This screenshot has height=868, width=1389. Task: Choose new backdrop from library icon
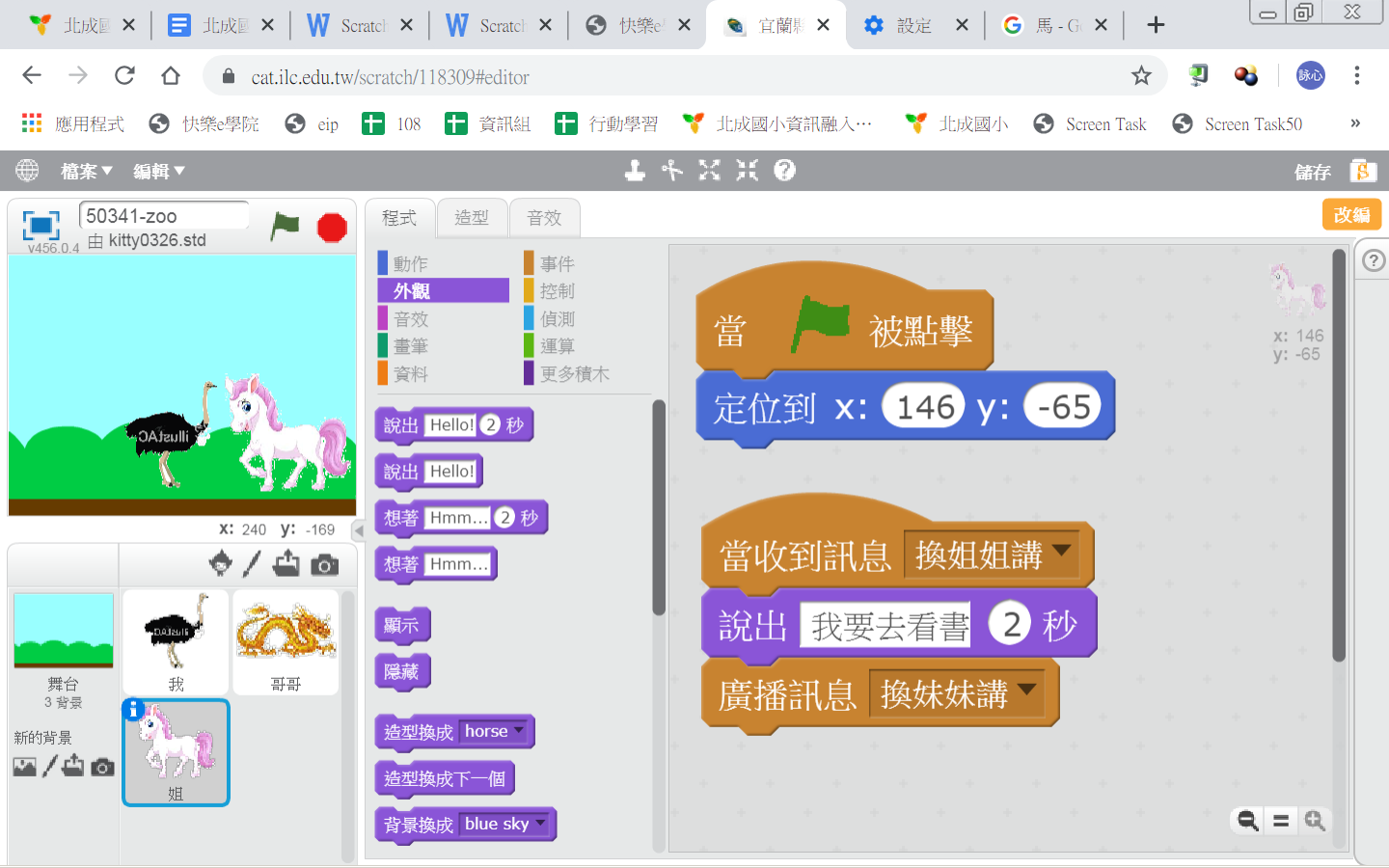coord(25,767)
